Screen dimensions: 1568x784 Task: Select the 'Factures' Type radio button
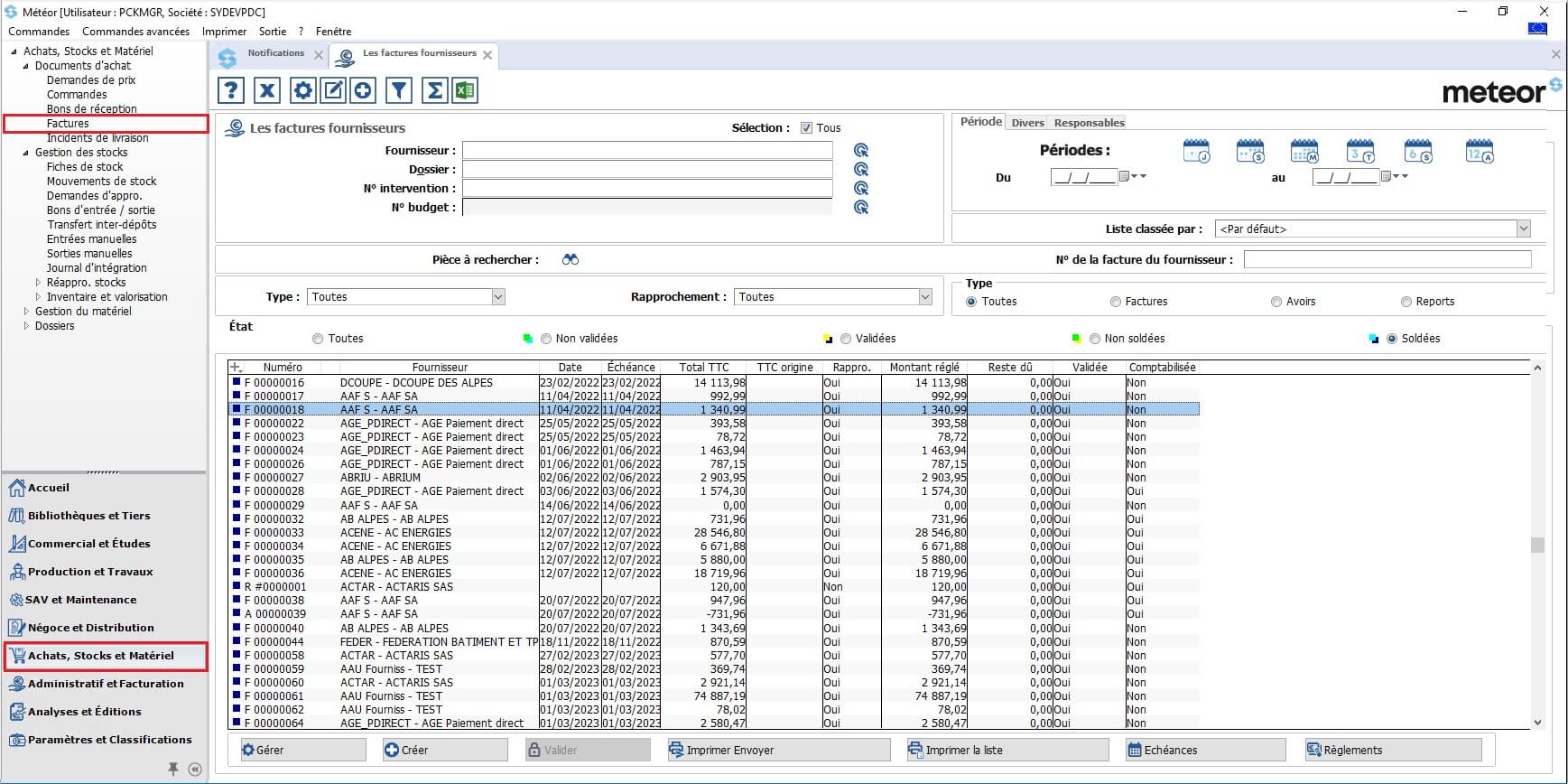(1116, 302)
